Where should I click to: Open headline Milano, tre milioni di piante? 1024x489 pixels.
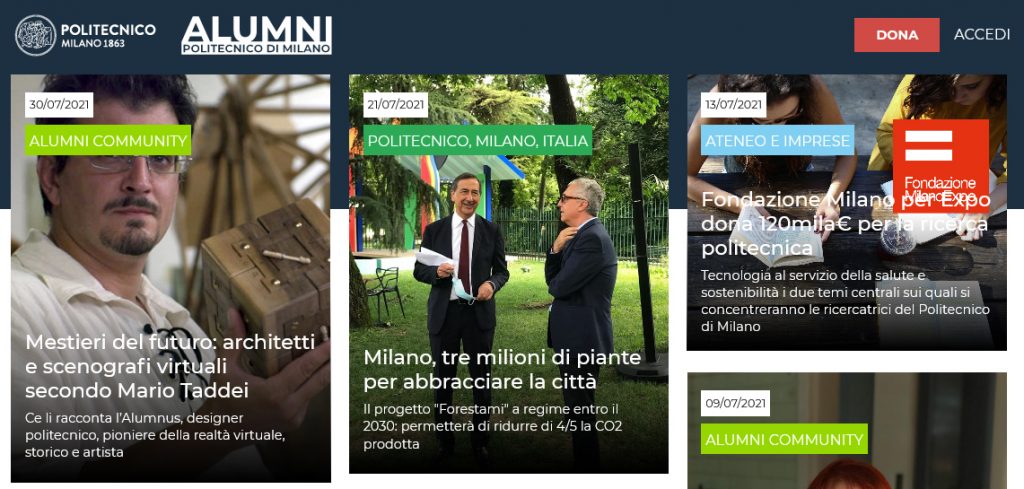coord(502,370)
